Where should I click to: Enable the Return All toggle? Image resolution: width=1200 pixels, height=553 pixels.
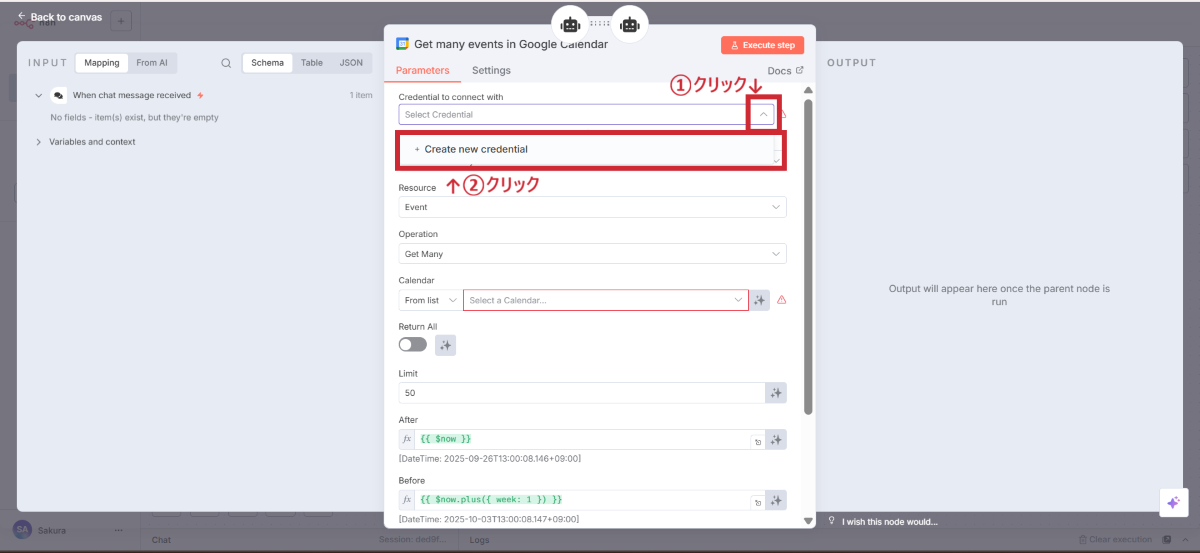coord(412,345)
